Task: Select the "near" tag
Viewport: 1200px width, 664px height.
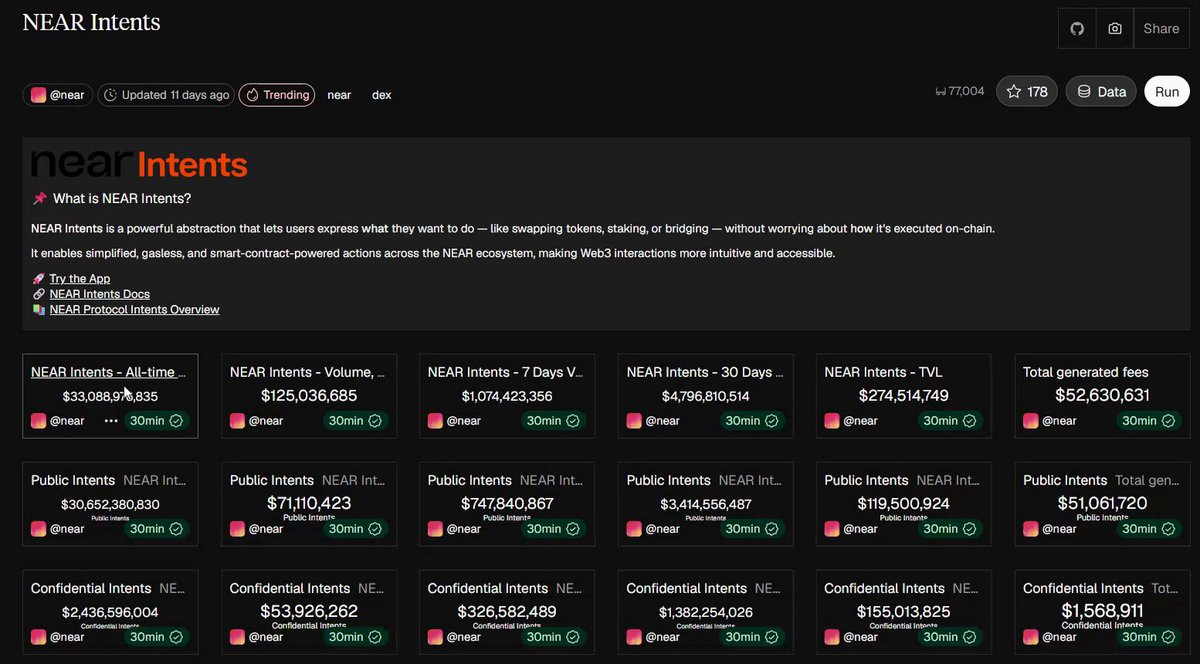Action: [x=339, y=95]
